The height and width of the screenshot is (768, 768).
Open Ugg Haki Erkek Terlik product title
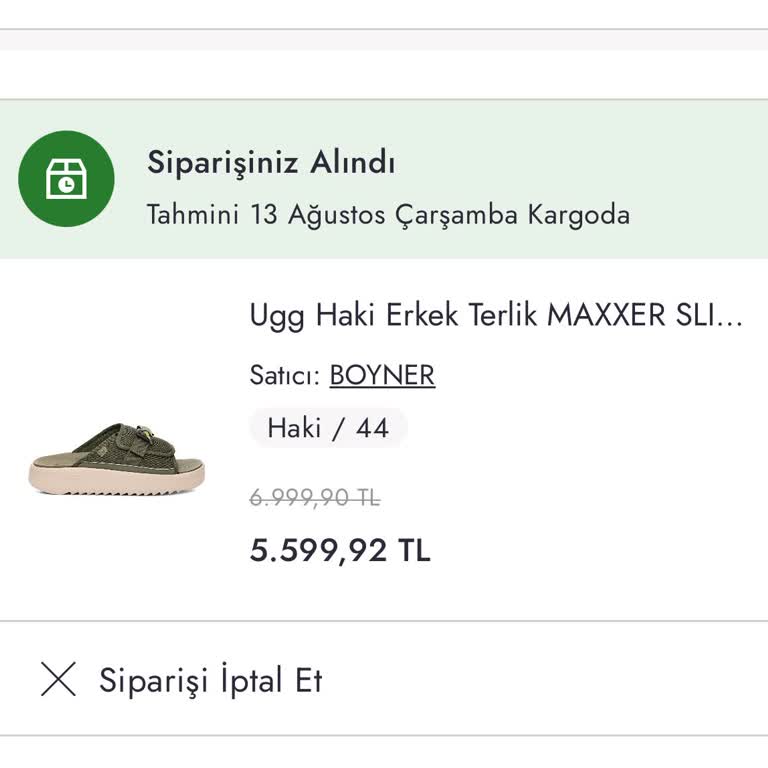pyautogui.click(x=480, y=315)
